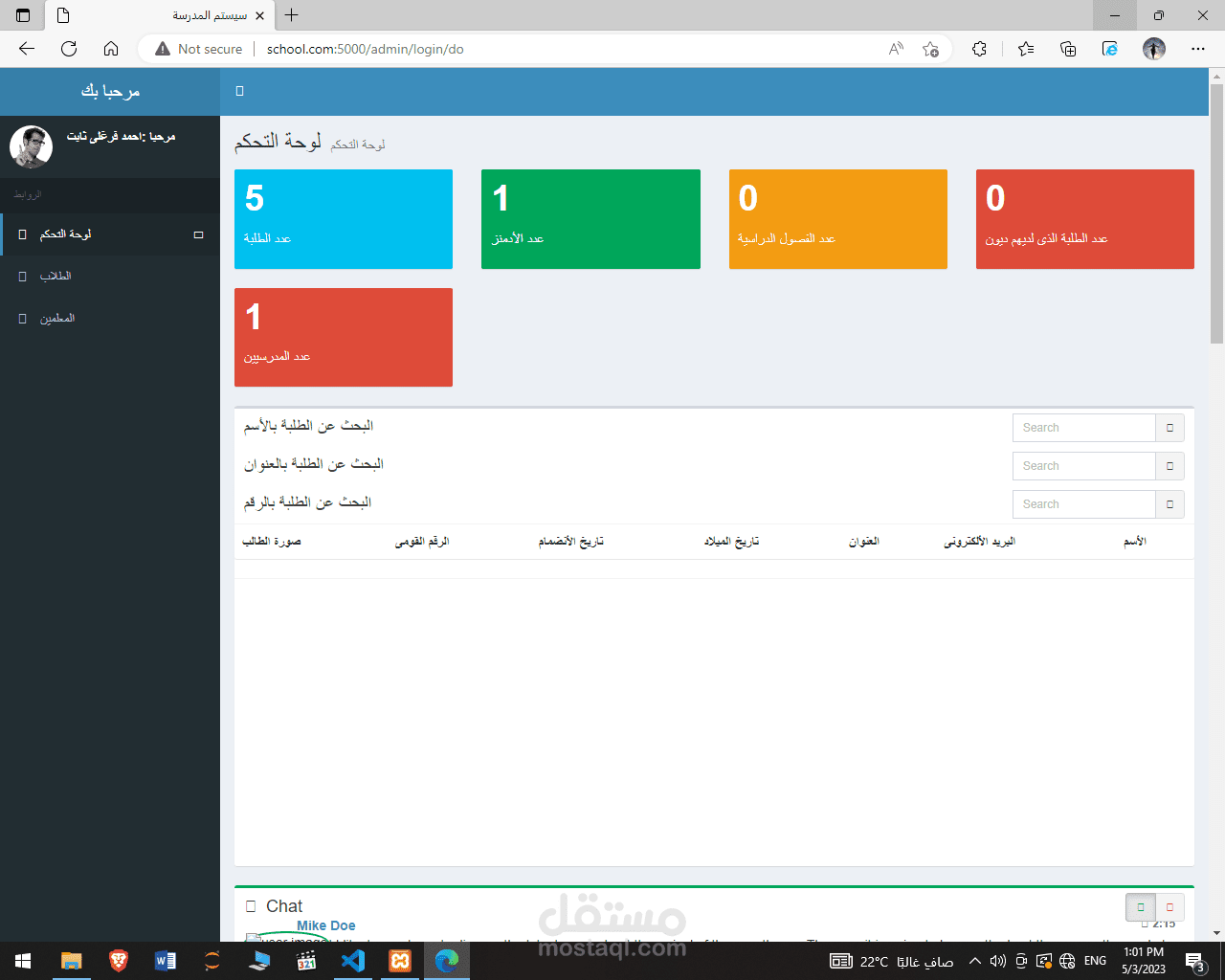Open the Edge tab actions menu icon
The image size is (1225, 980).
[23, 15]
